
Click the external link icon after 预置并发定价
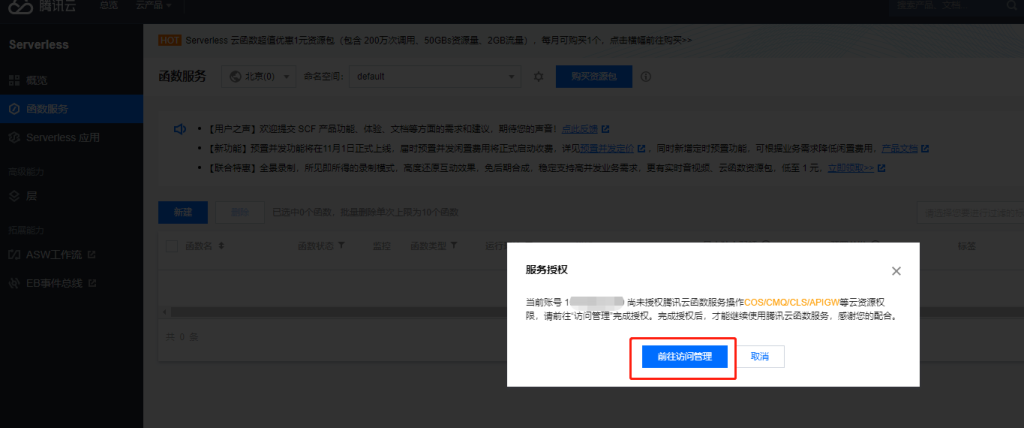(642, 149)
